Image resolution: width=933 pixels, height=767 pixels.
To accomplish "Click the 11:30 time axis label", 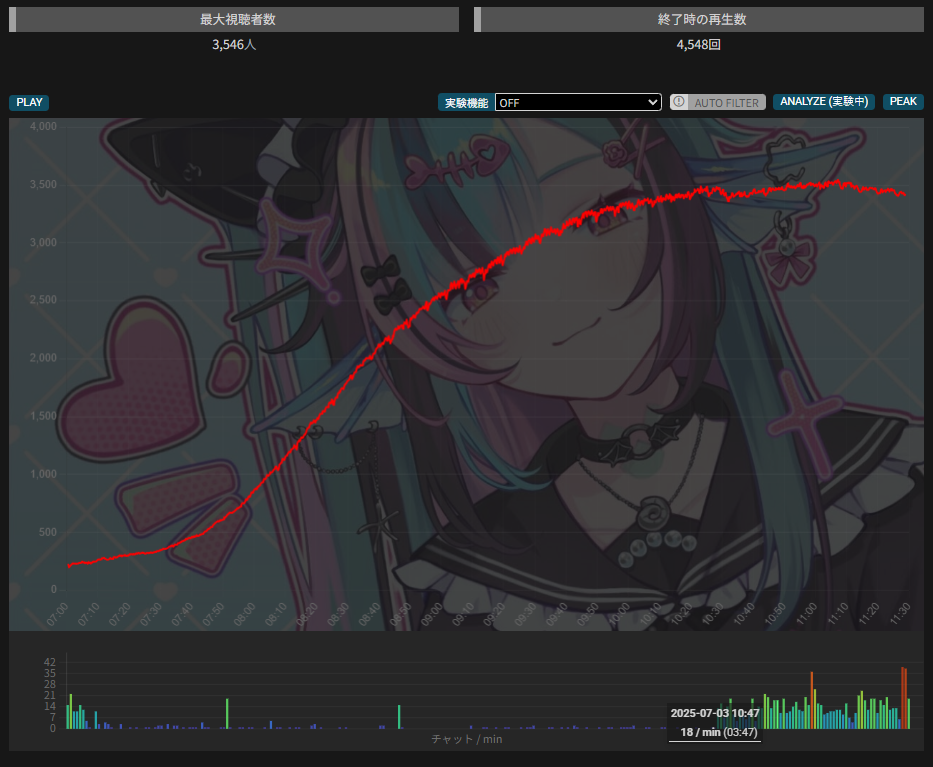I will 900,615.
